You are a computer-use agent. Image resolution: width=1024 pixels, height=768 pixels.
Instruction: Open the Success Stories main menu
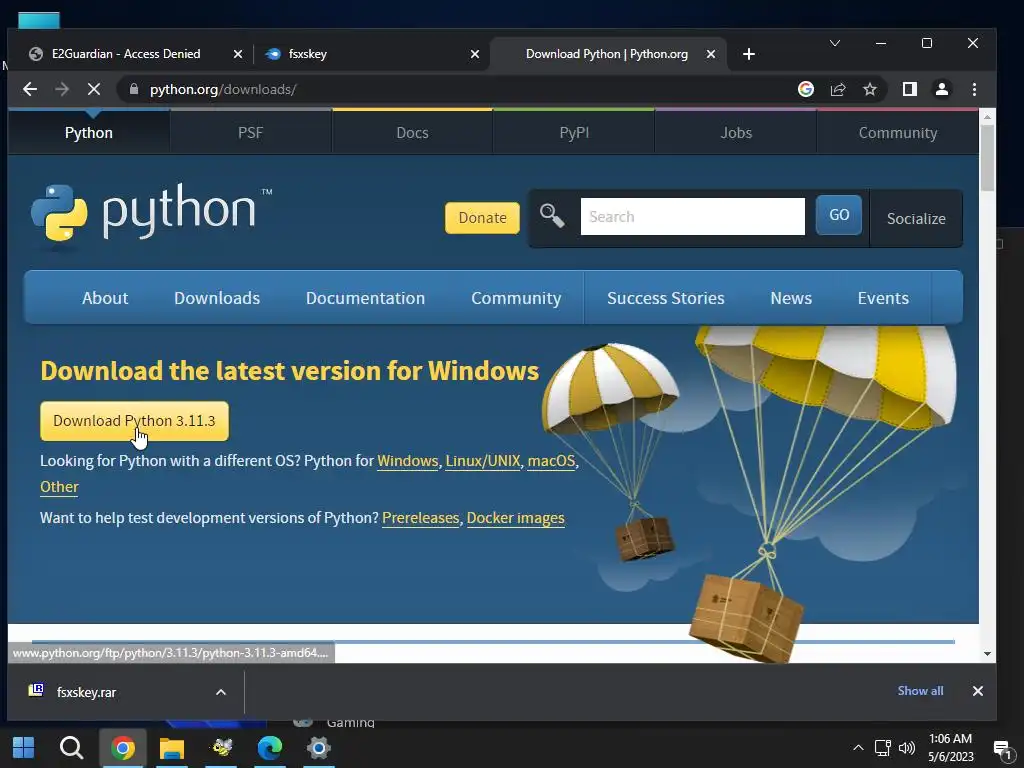665,298
